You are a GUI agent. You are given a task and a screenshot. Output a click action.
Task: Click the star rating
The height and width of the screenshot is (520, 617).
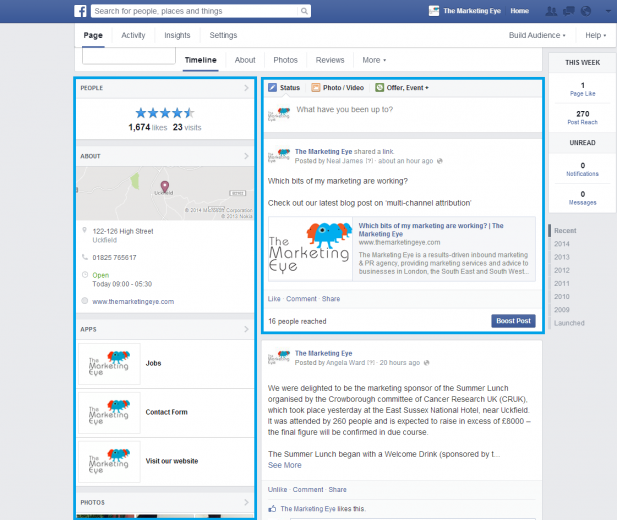[165, 113]
